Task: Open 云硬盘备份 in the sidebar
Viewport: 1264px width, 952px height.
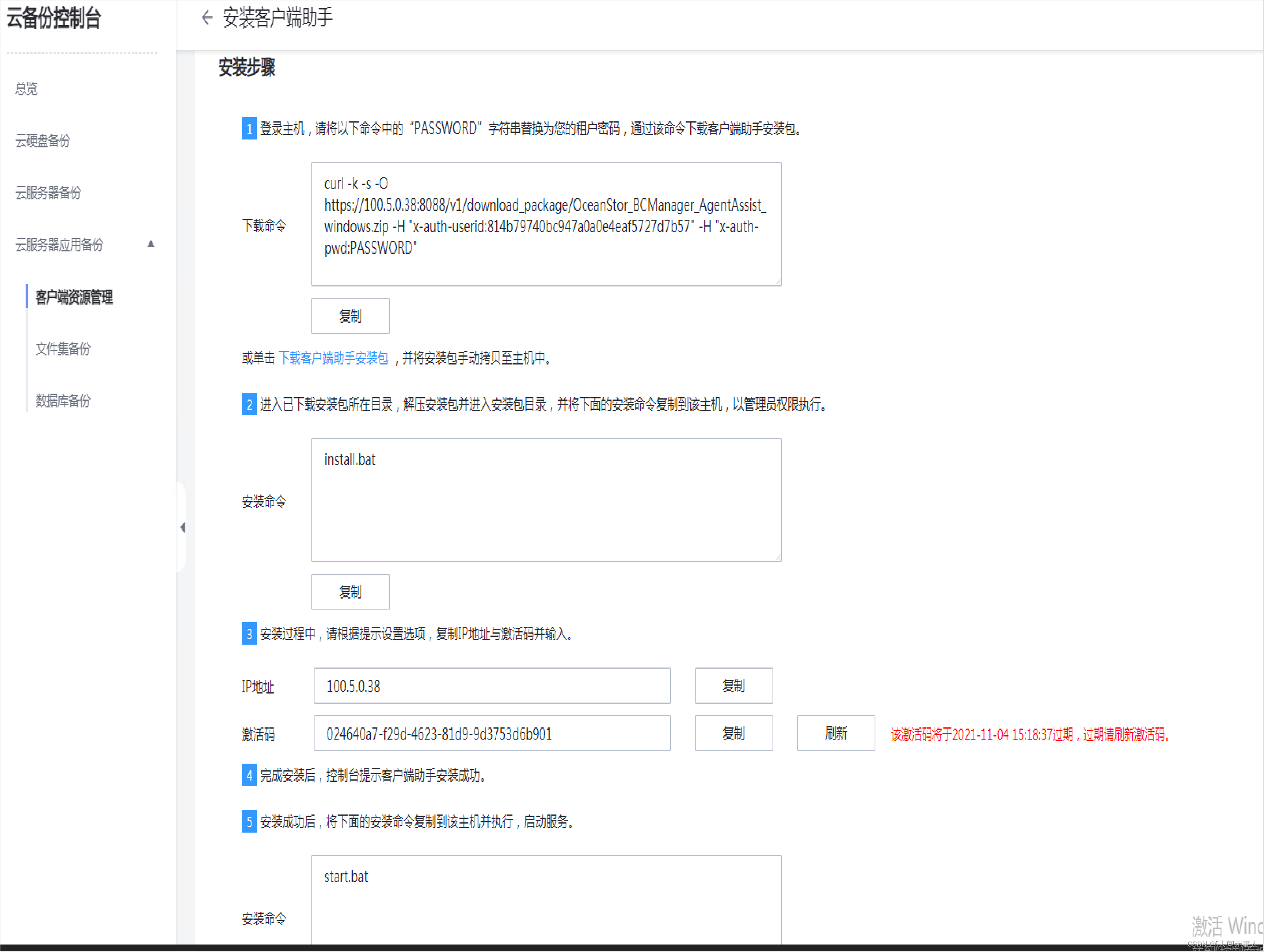Action: tap(43, 141)
